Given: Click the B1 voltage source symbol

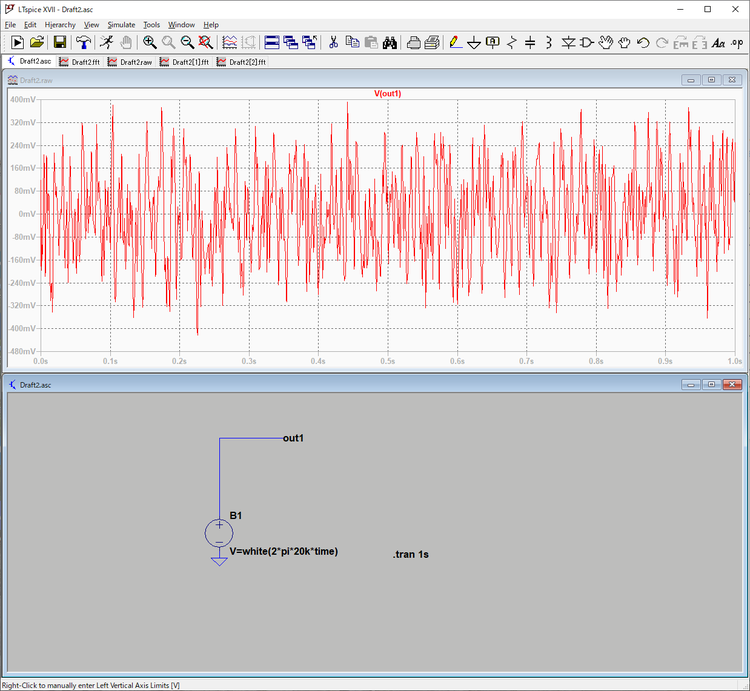Looking at the screenshot, I should pos(219,533).
